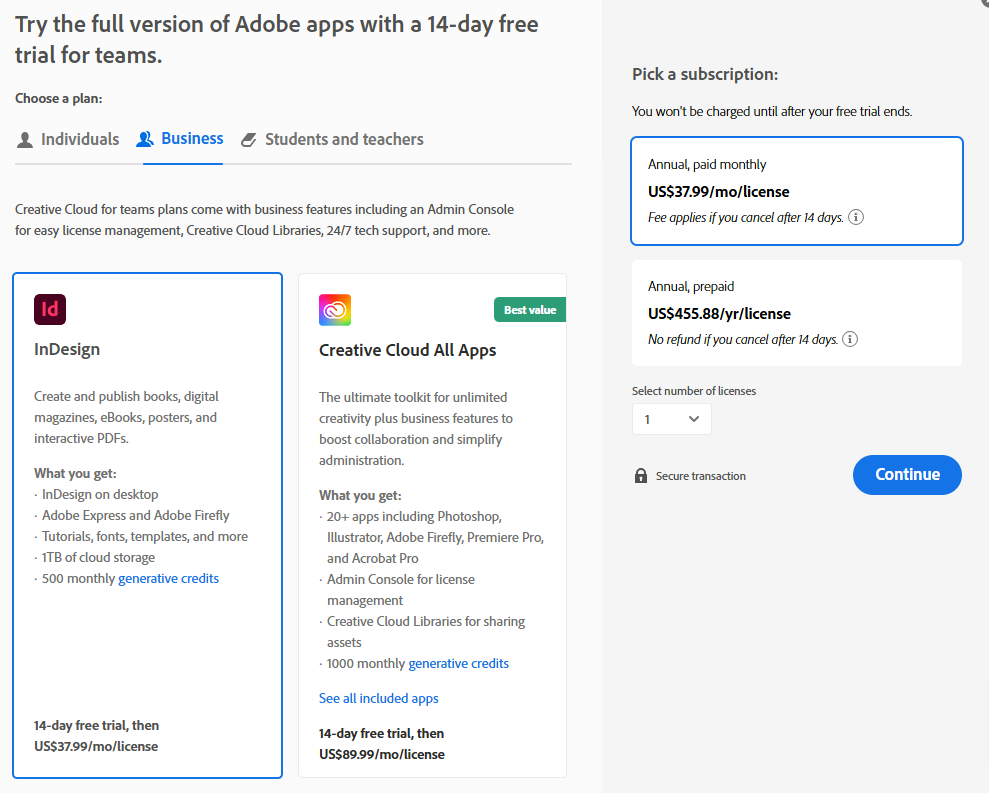Screen dimensions: 989x793
Task: Click the Students and teachers pencil icon
Action: click(249, 139)
